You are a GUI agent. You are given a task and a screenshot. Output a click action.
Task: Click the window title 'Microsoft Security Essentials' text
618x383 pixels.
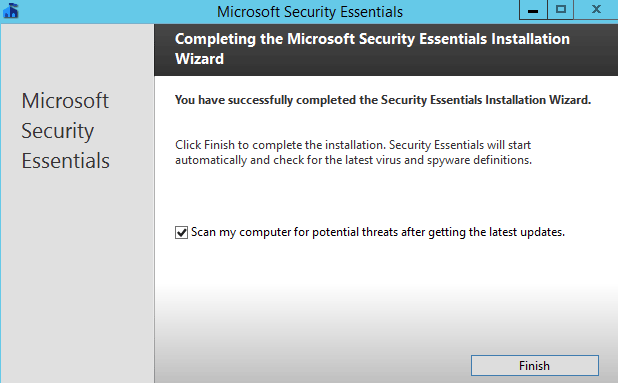click(310, 12)
